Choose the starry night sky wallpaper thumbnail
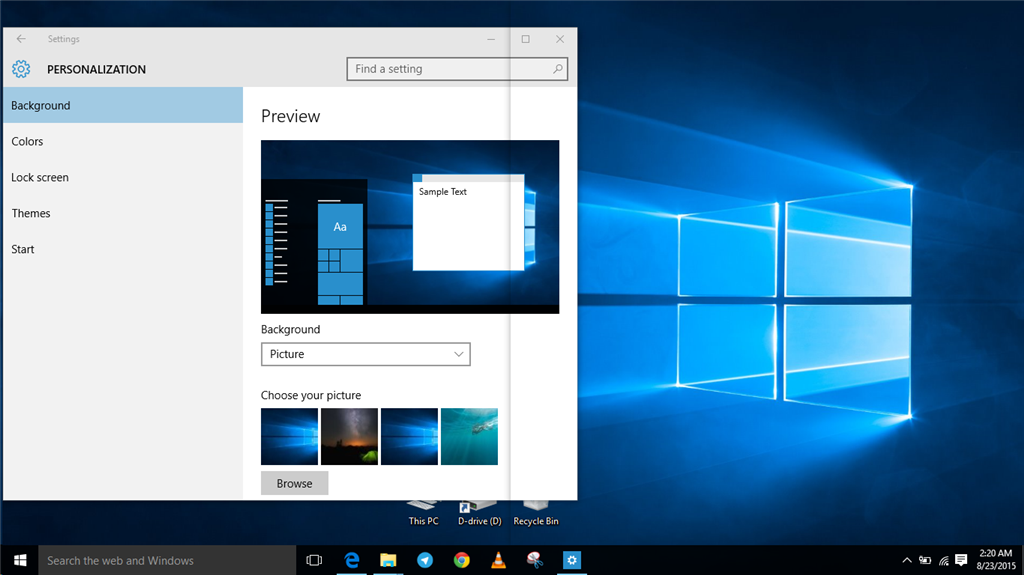The height and width of the screenshot is (575, 1024). (349, 436)
